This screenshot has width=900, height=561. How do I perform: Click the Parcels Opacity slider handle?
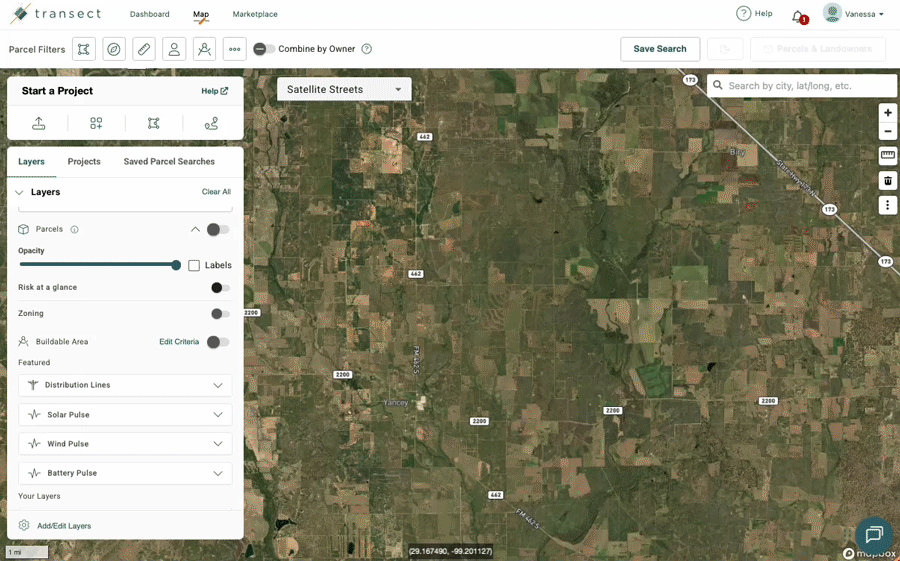176,265
